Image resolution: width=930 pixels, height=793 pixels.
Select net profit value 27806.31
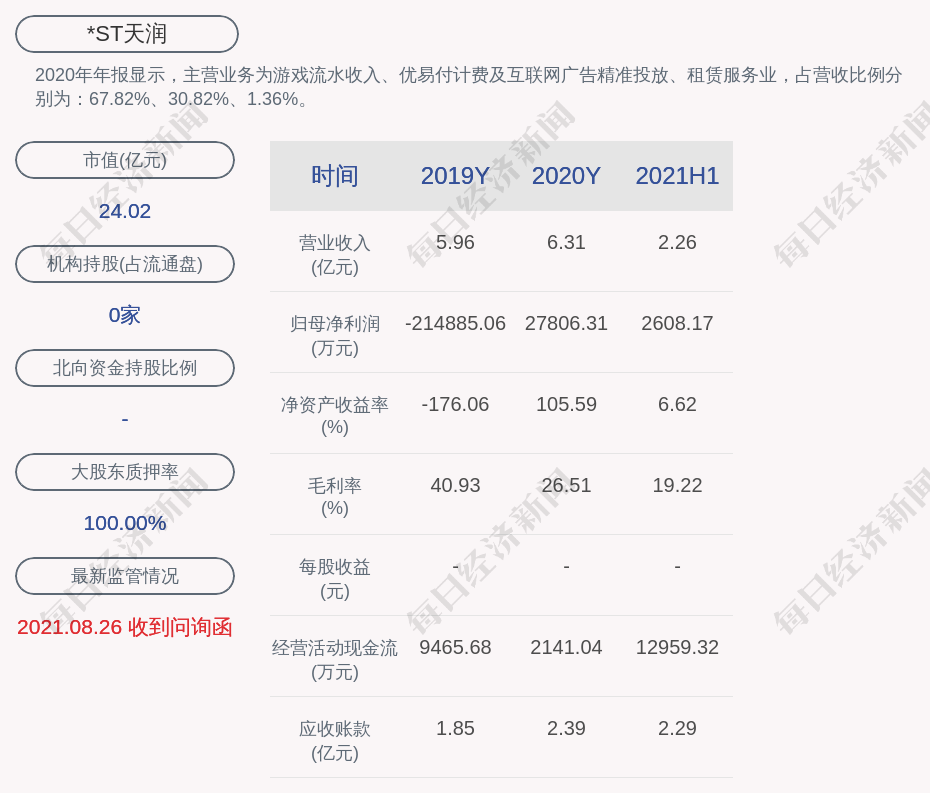coord(566,323)
